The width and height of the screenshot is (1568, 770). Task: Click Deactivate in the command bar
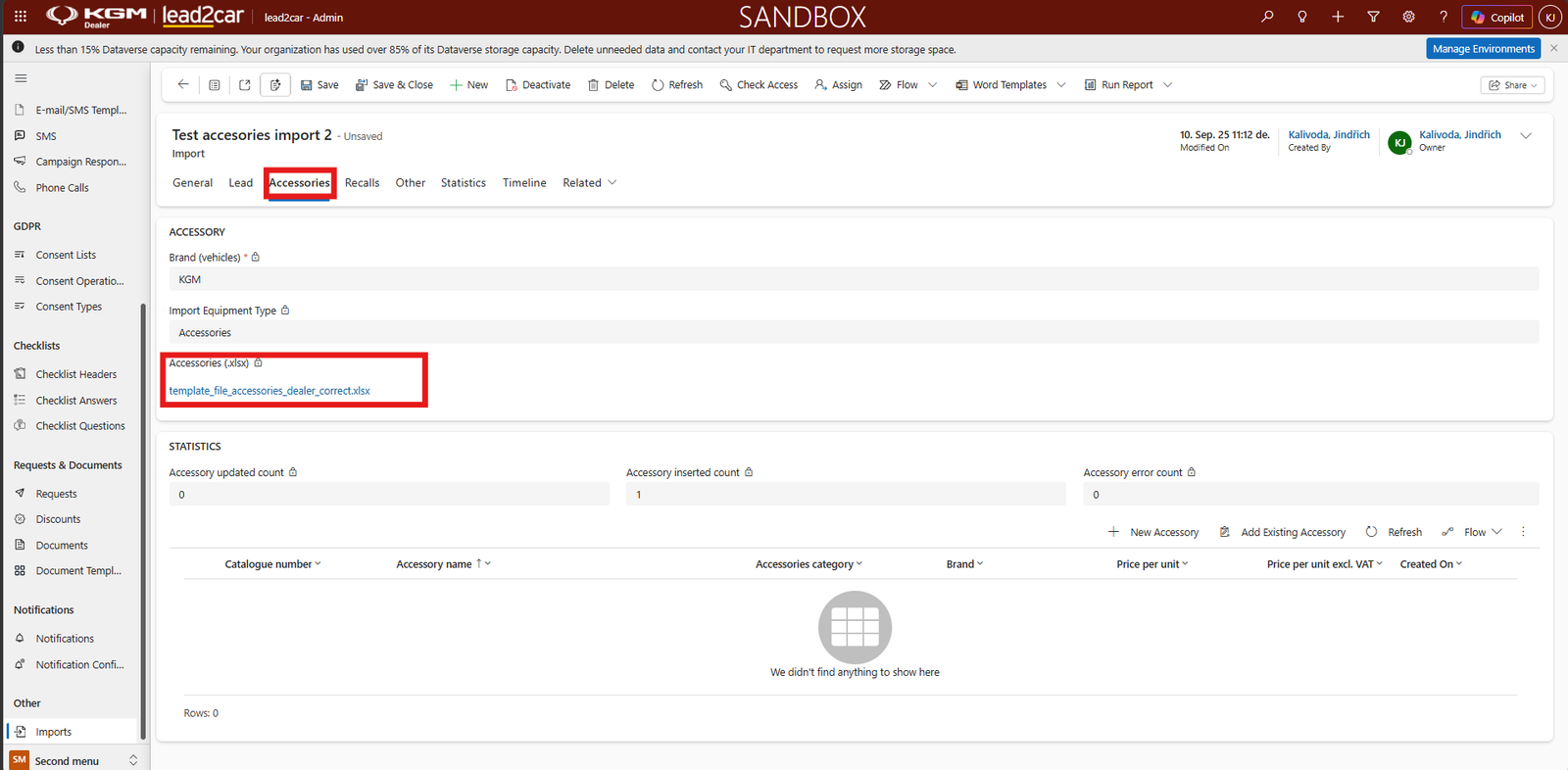(538, 85)
